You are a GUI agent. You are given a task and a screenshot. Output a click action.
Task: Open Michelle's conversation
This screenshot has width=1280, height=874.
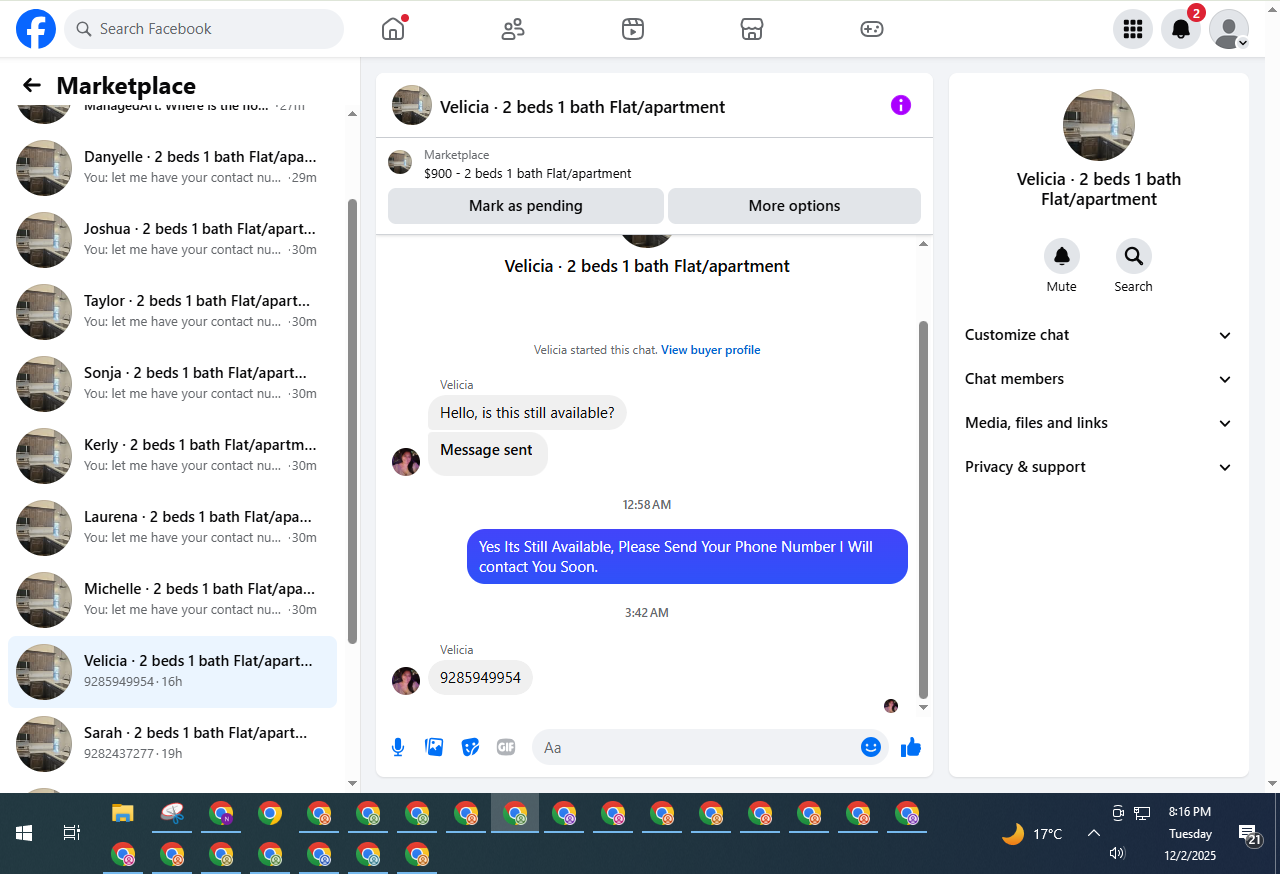coord(172,599)
